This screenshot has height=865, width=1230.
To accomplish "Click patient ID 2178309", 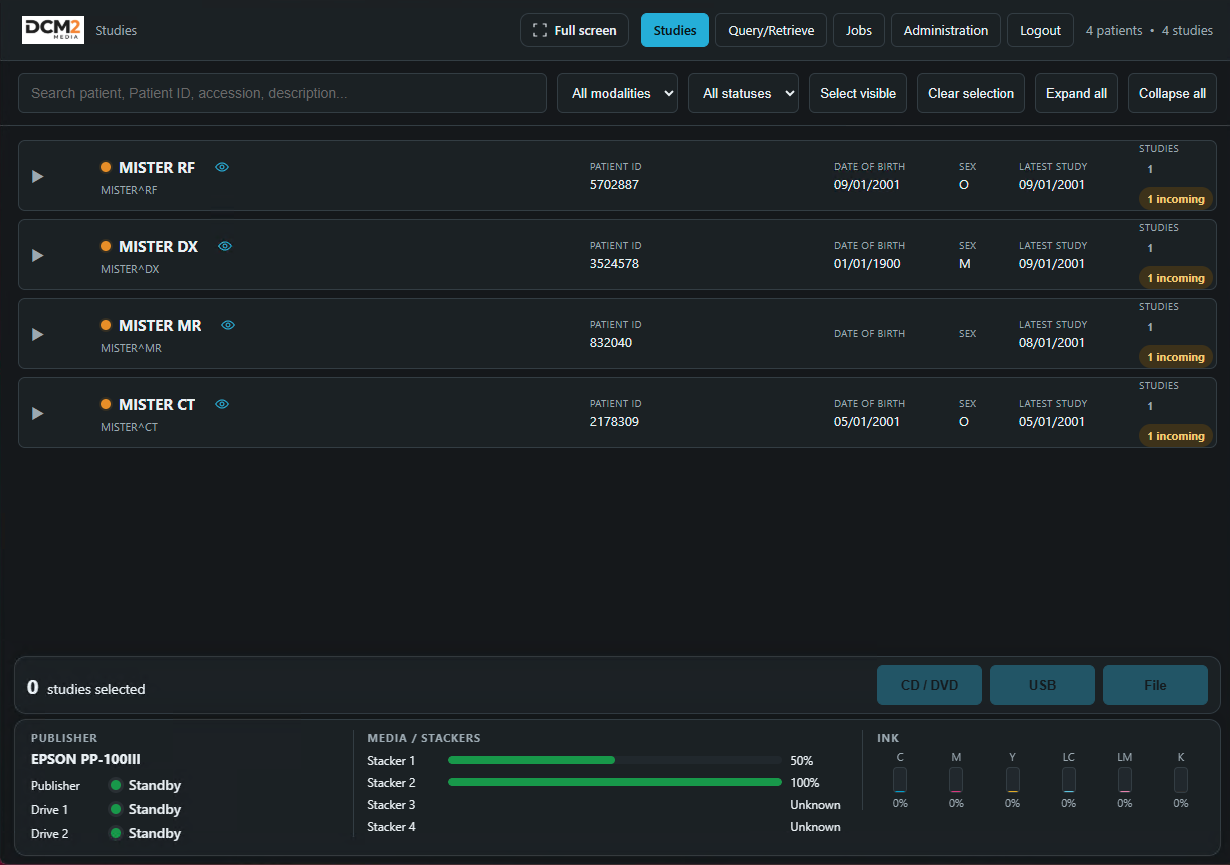I will [614, 422].
